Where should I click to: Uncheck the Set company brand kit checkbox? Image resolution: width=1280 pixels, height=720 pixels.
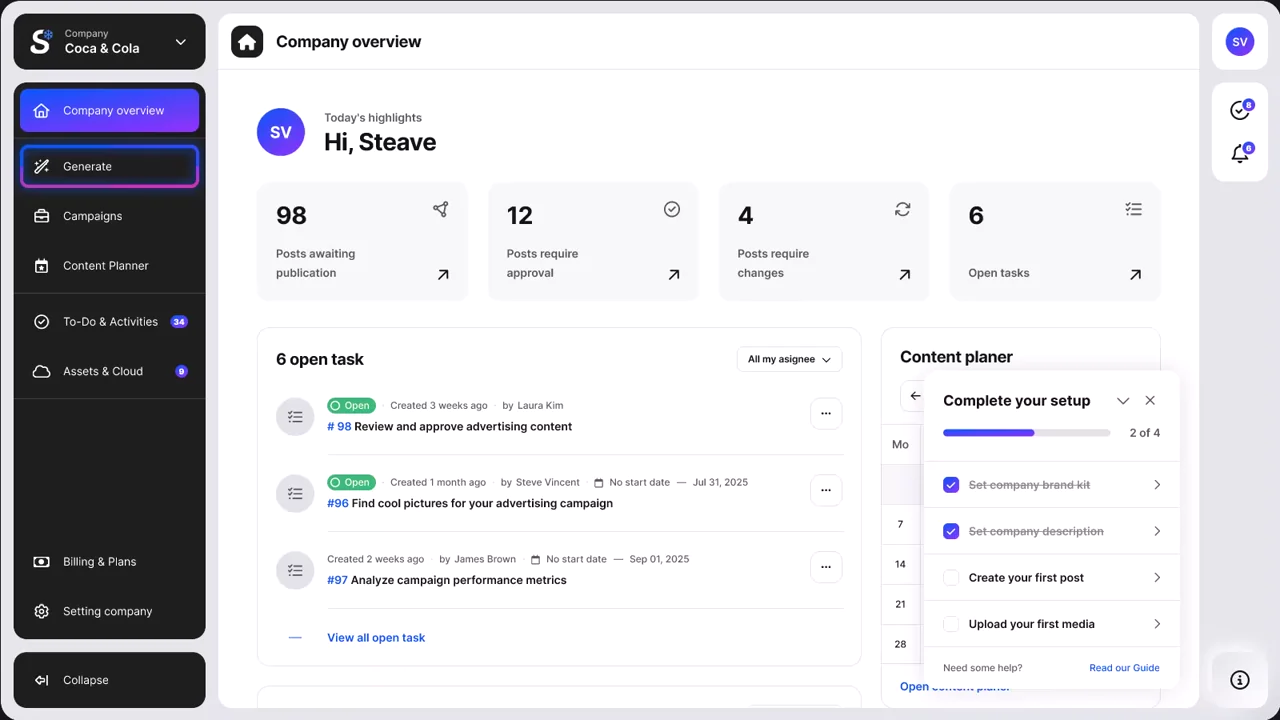click(x=951, y=485)
